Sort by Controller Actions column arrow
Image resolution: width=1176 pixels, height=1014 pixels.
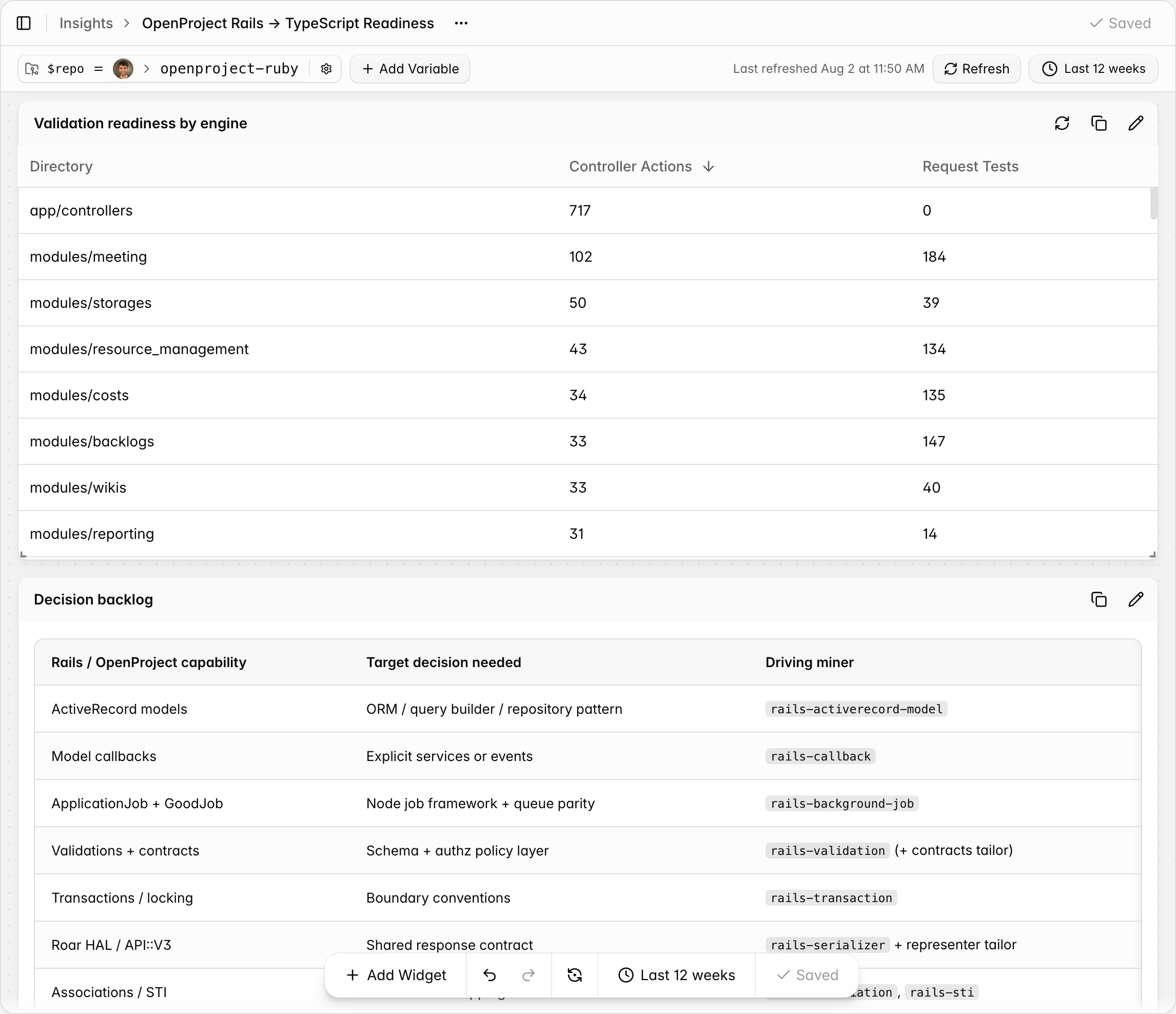pyautogui.click(x=709, y=166)
